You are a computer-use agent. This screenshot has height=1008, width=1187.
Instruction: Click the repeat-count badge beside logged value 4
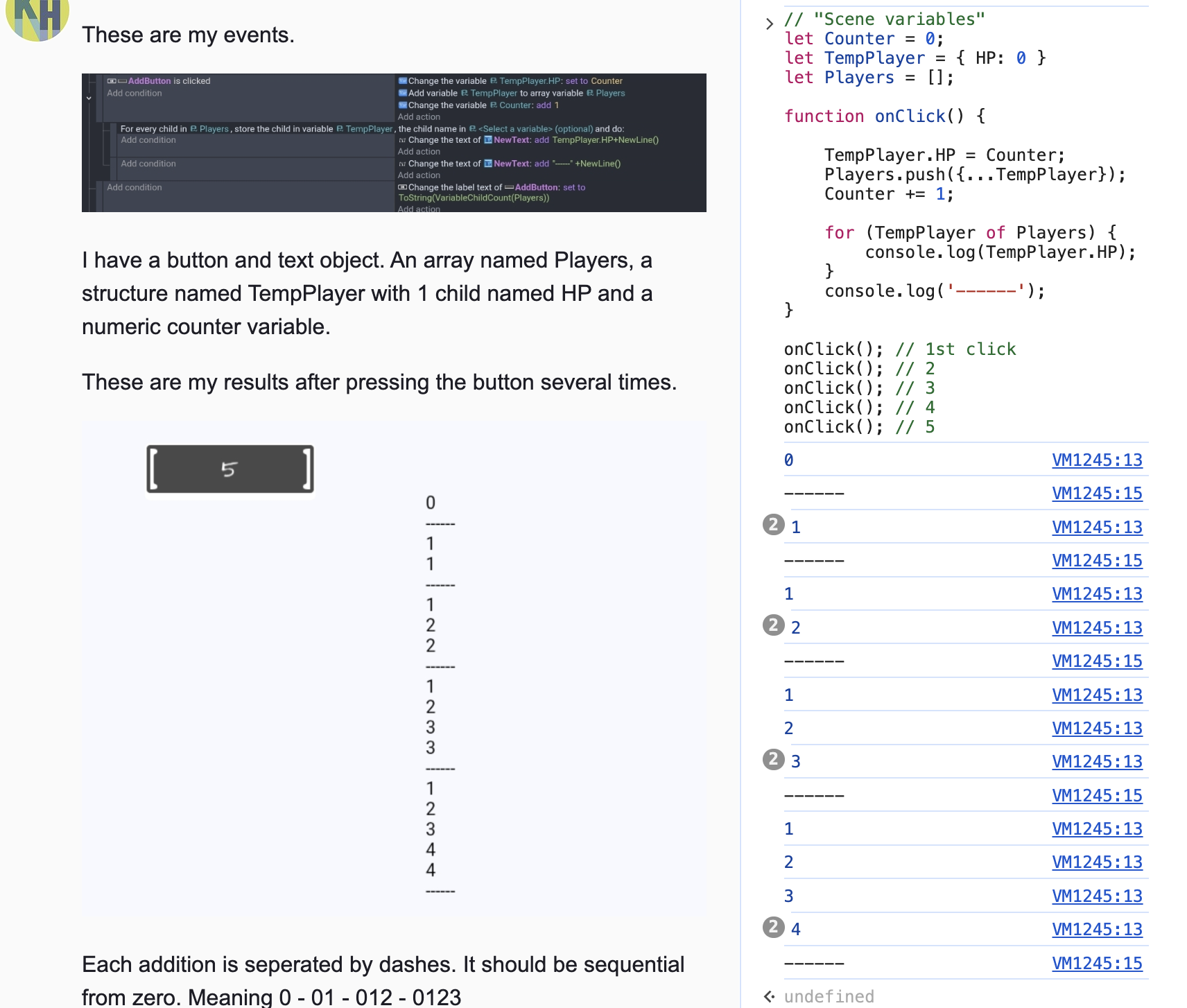point(773,928)
